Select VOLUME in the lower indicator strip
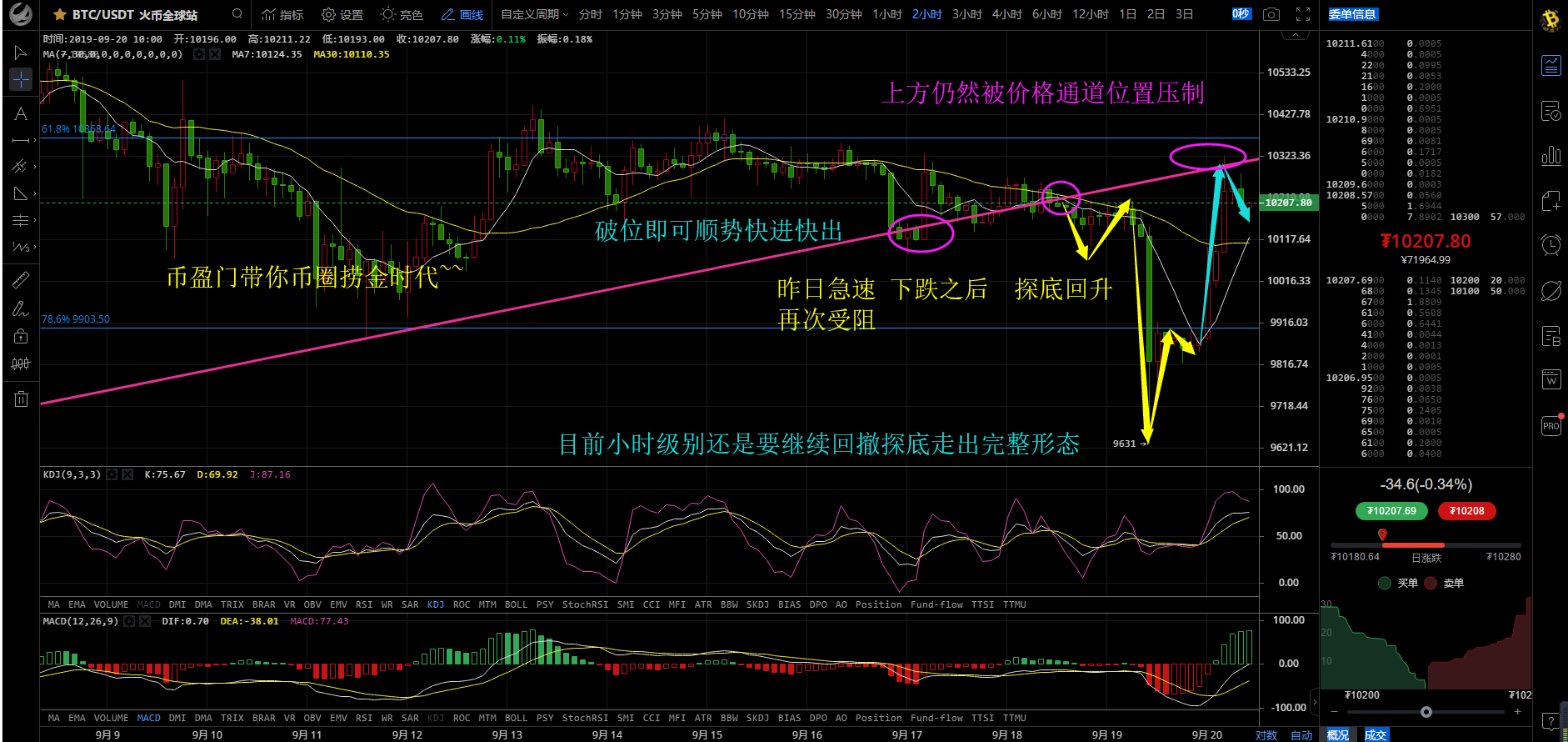The image size is (1568, 742). click(x=111, y=718)
